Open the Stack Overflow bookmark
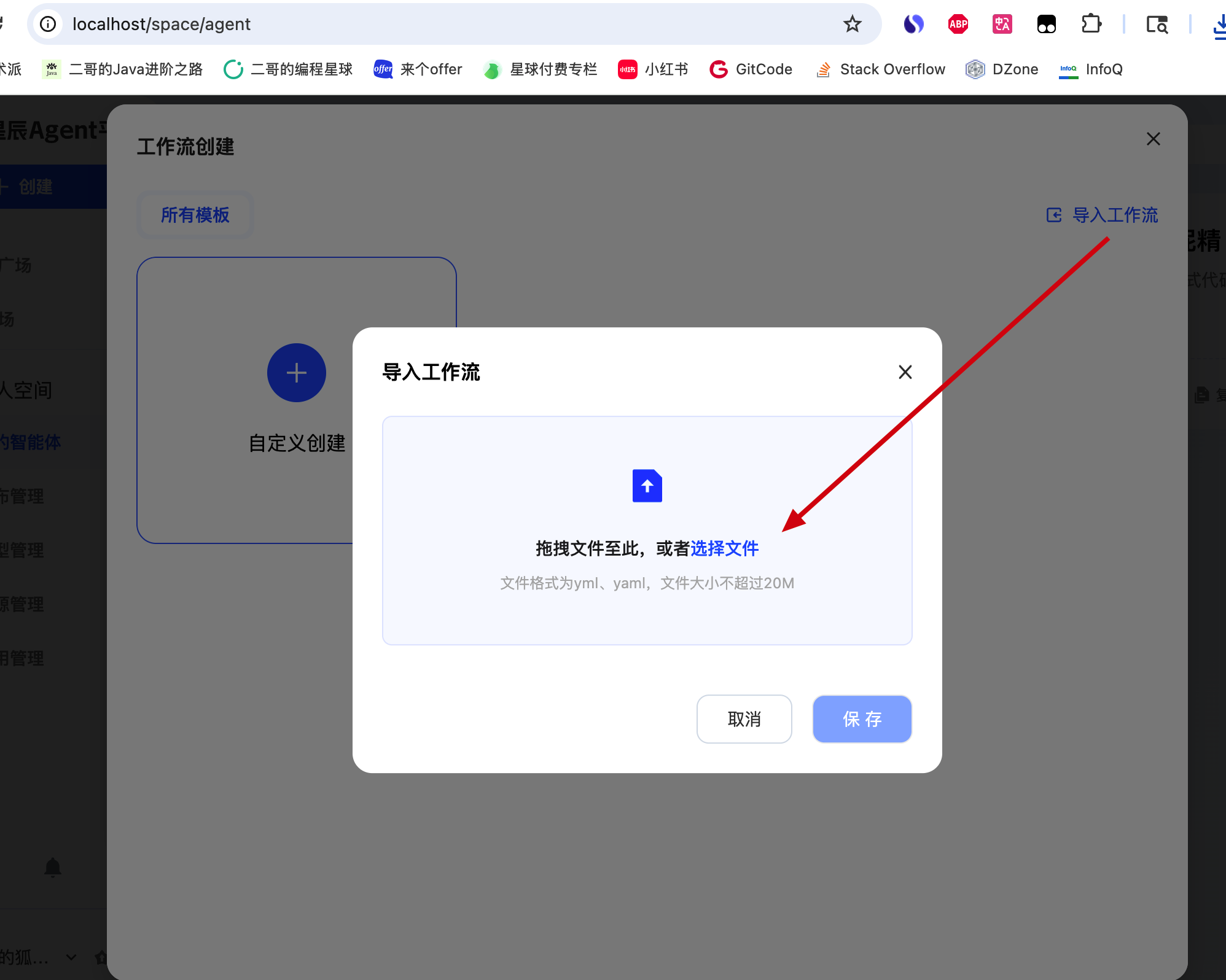This screenshot has width=1226, height=980. (881, 69)
